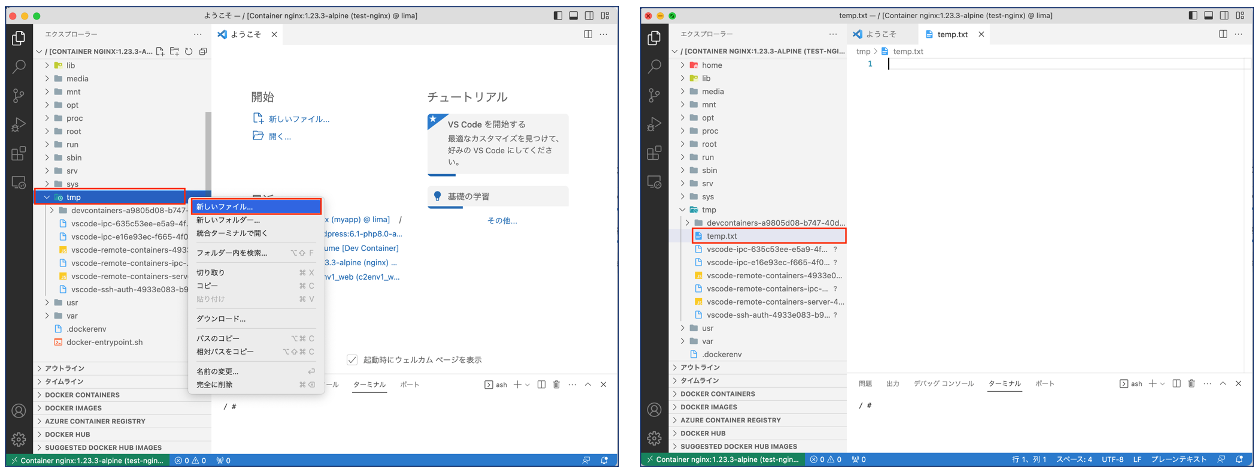Open Manage gear icon in left window

[x=17, y=440]
